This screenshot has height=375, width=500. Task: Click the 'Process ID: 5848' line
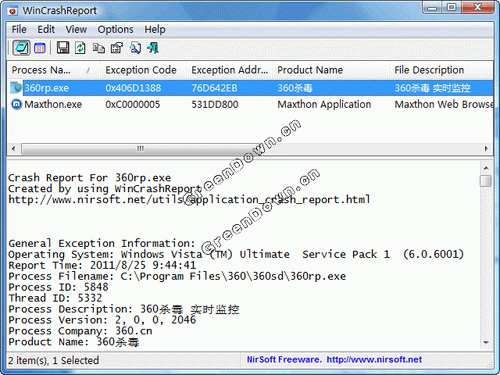(58, 287)
